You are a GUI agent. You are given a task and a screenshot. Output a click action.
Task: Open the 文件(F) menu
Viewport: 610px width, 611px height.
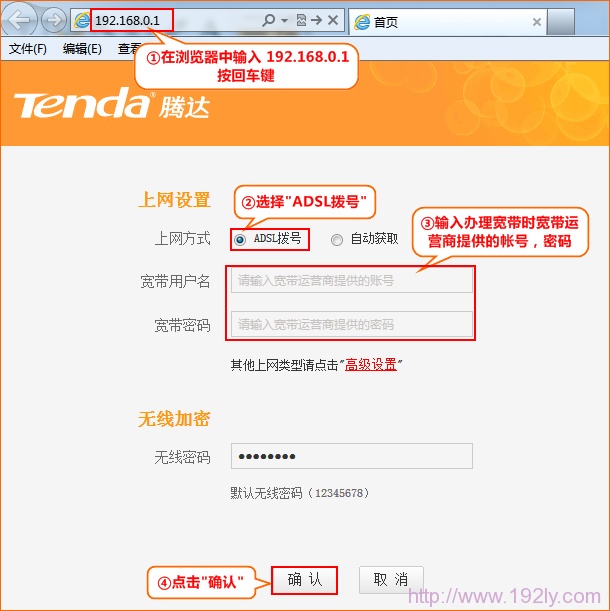pos(28,49)
